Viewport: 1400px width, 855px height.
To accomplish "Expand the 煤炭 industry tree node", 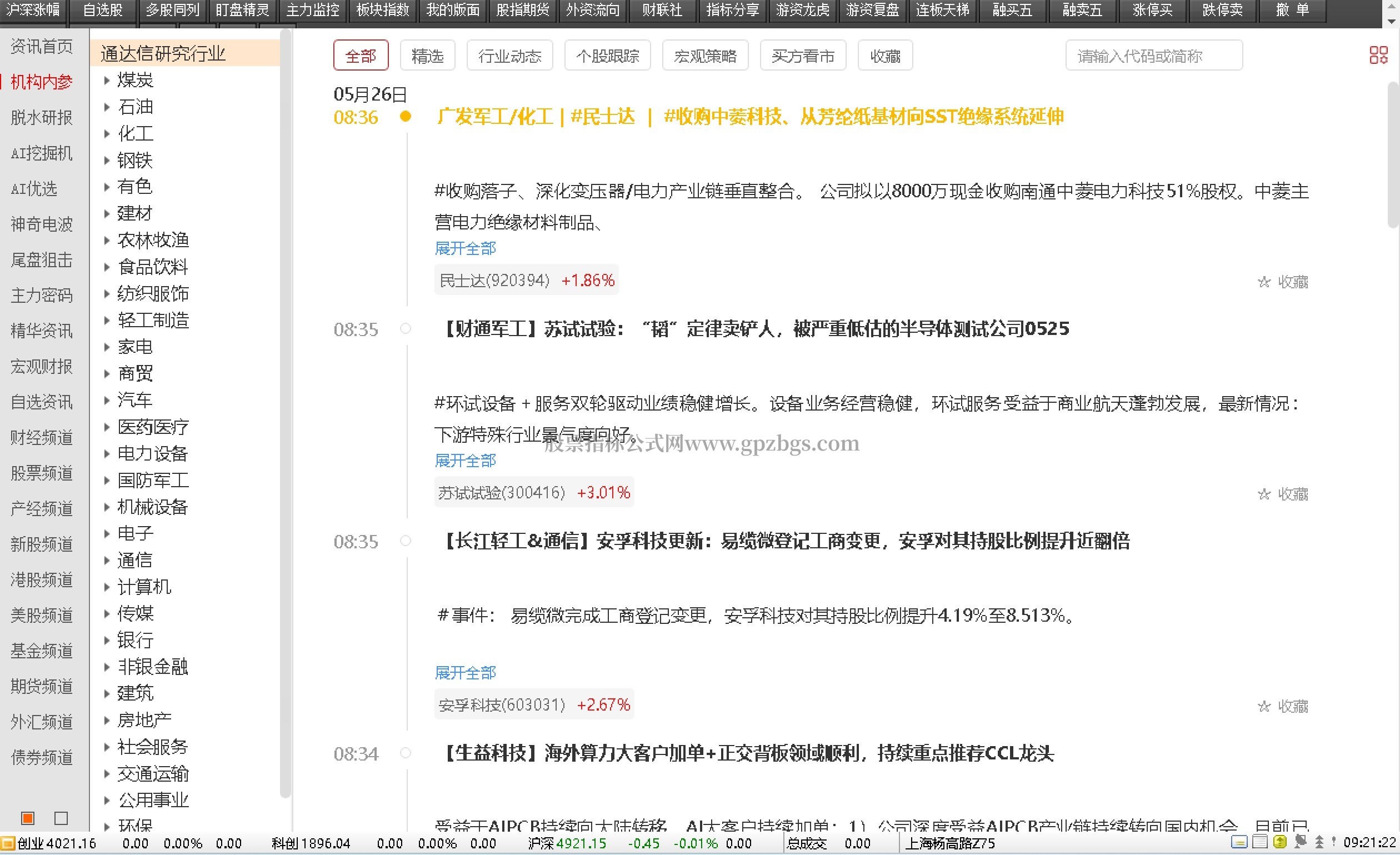I will [x=107, y=81].
